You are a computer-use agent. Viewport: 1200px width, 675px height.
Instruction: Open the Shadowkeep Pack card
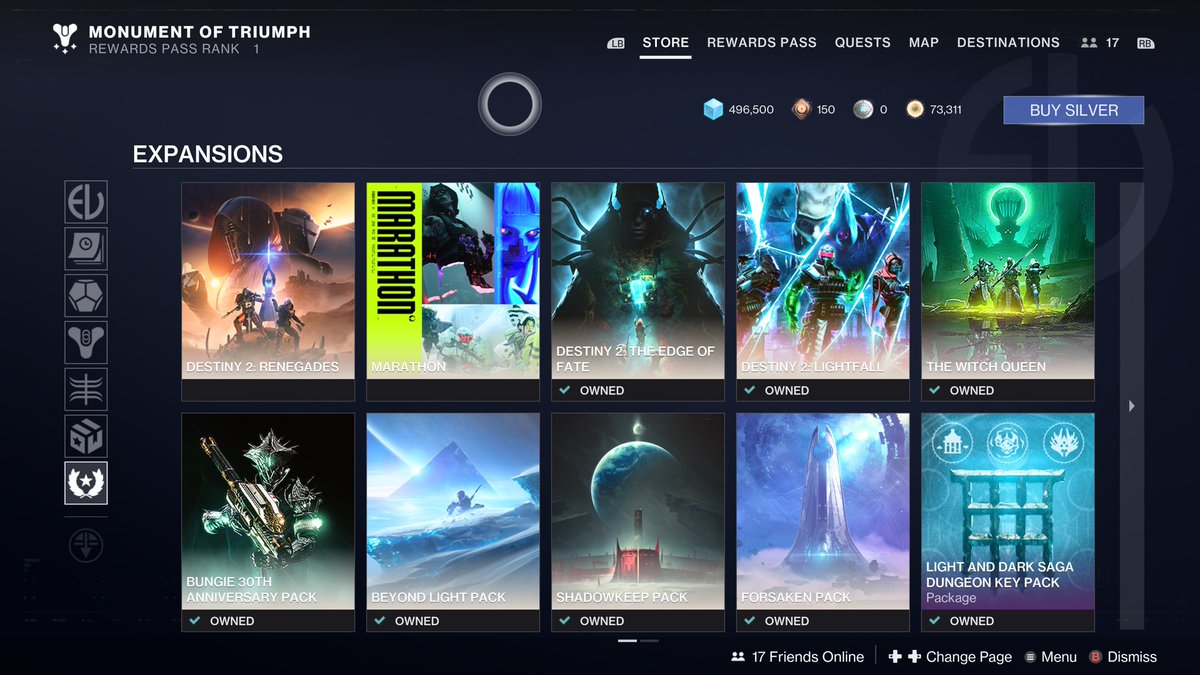click(638, 522)
